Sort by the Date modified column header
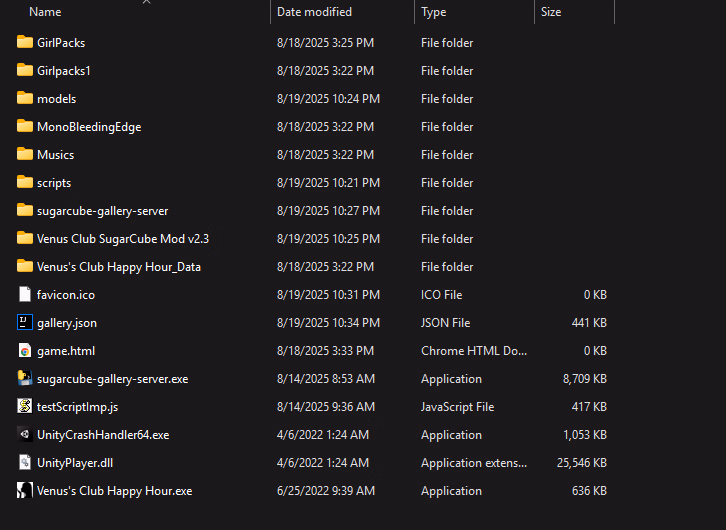 coord(314,12)
